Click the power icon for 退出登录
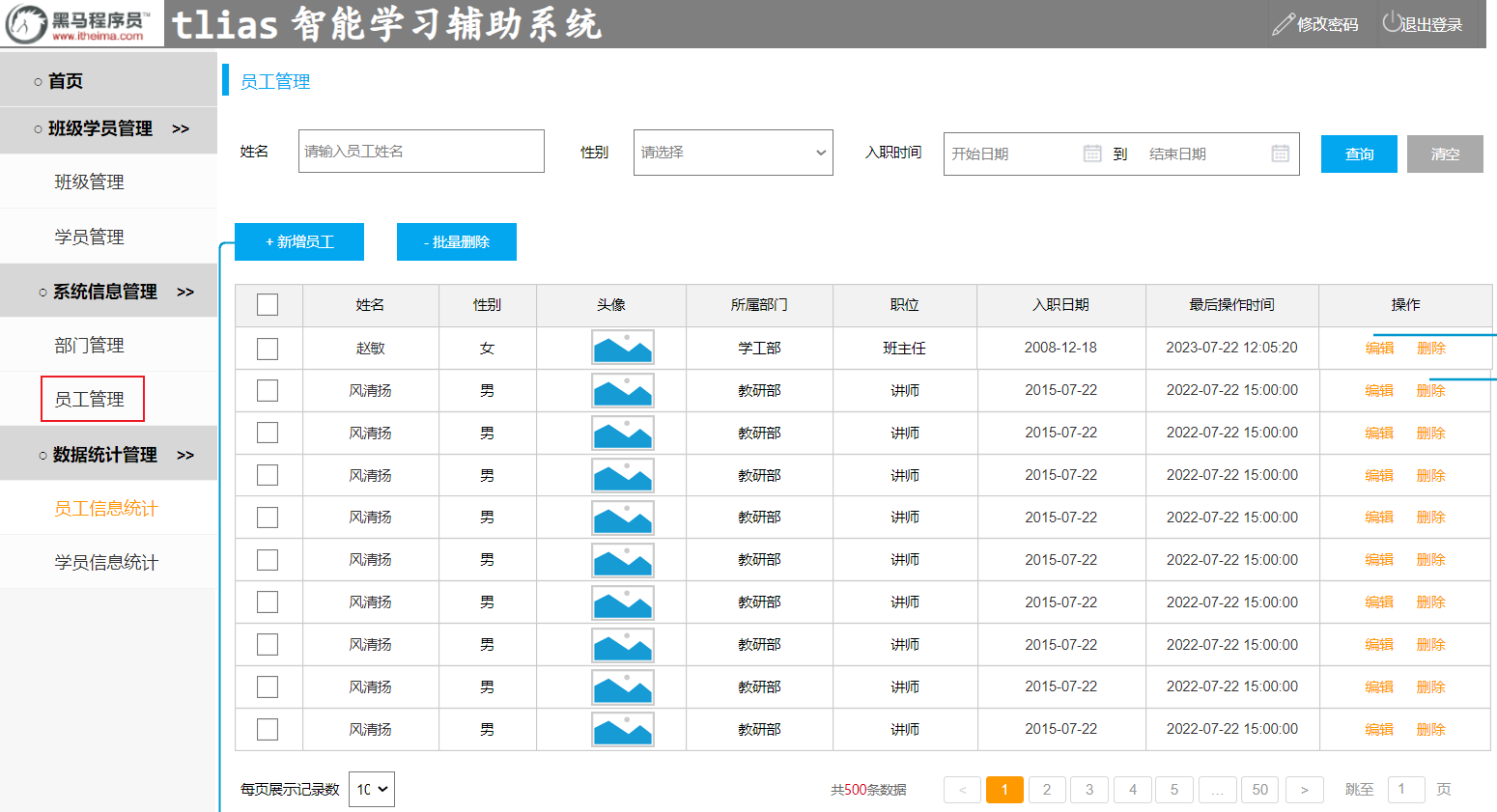 (1391, 22)
